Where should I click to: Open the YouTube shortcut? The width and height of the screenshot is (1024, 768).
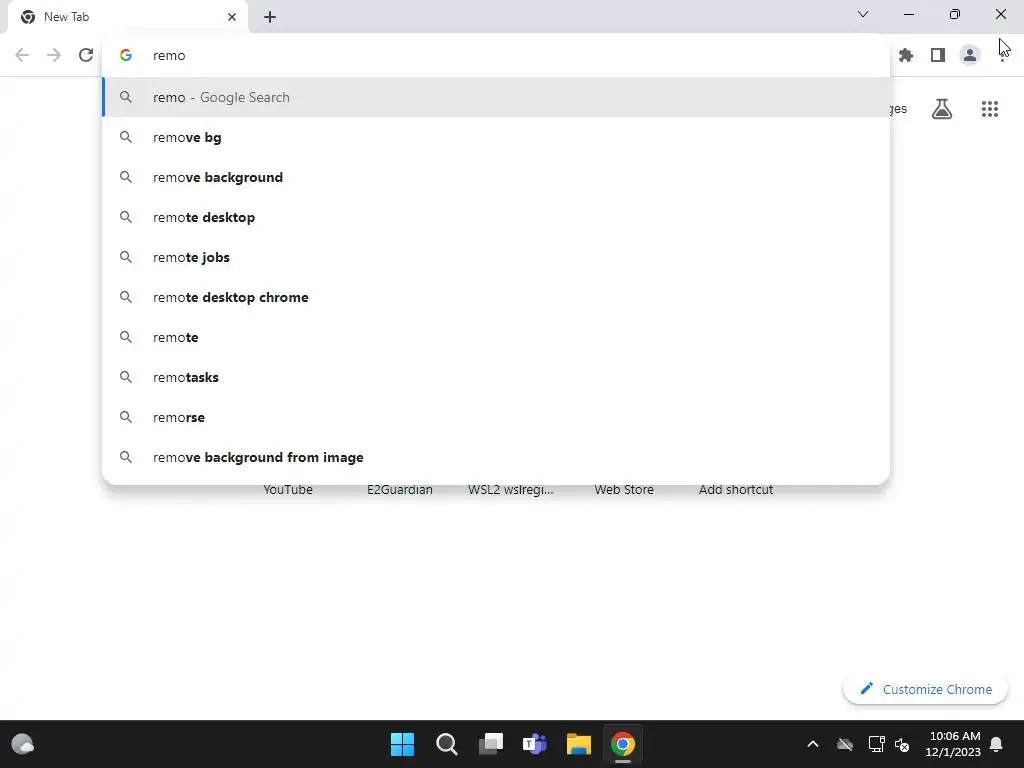point(288,490)
